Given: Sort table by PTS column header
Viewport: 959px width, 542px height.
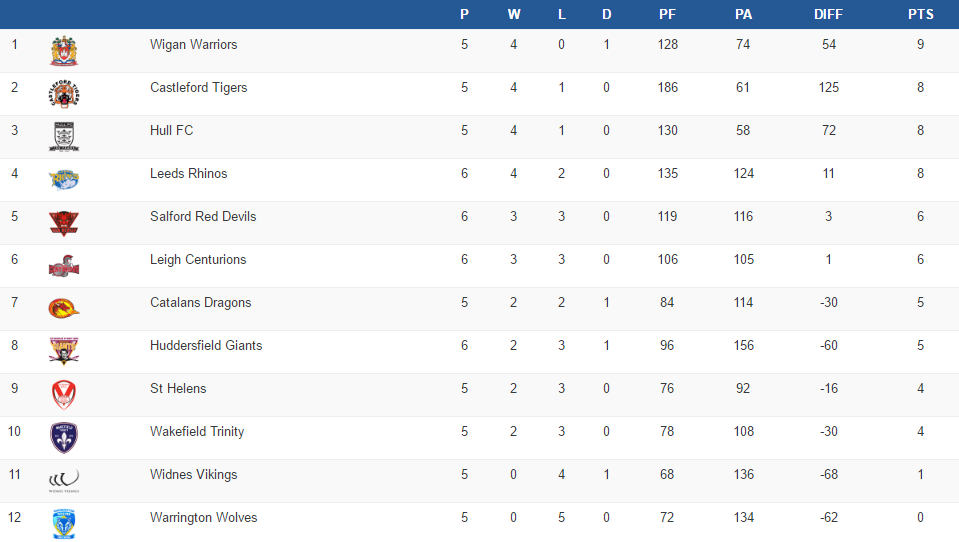Looking at the screenshot, I should 920,14.
